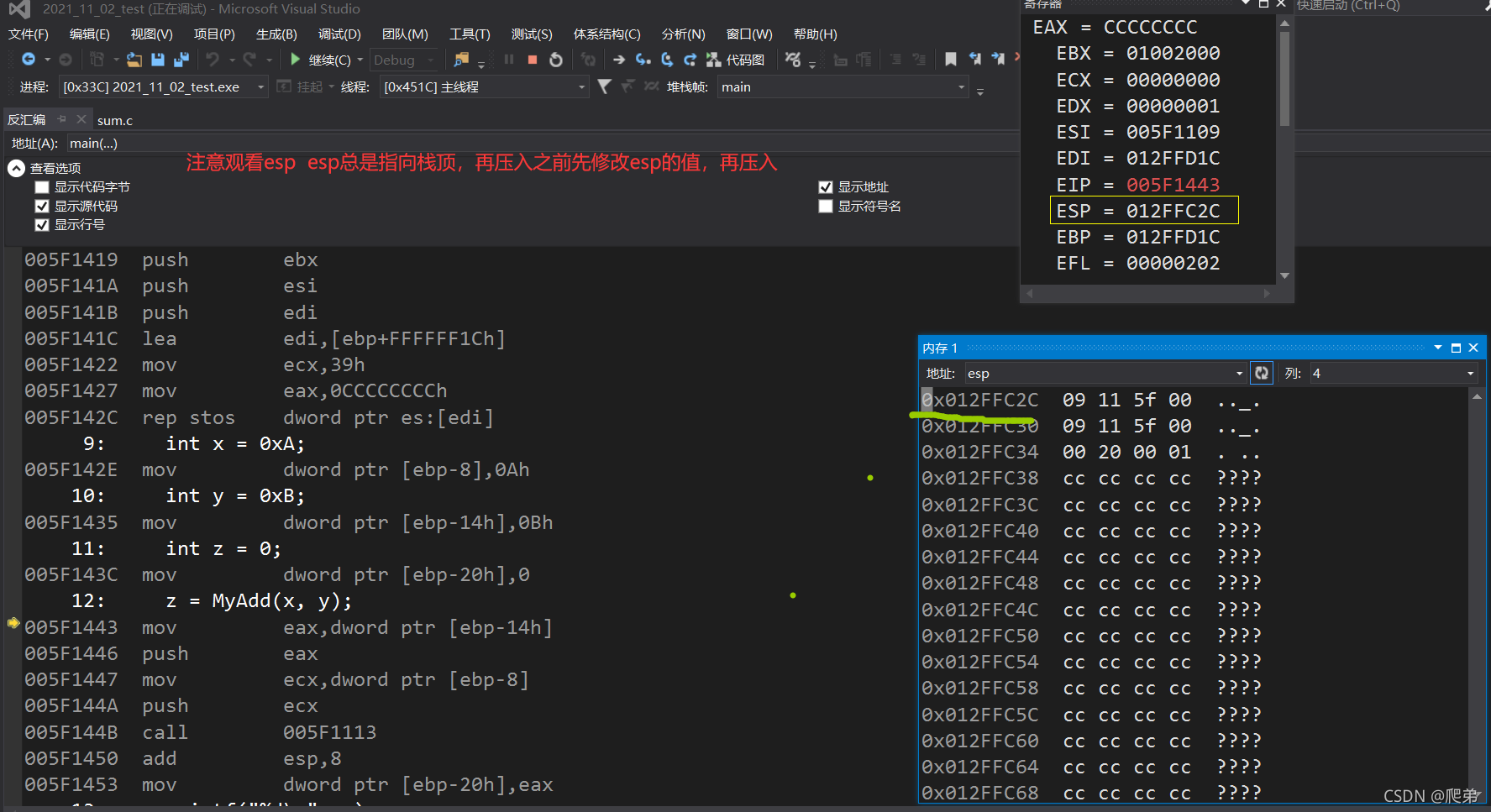Open the Debug (调试) menu

339,34
